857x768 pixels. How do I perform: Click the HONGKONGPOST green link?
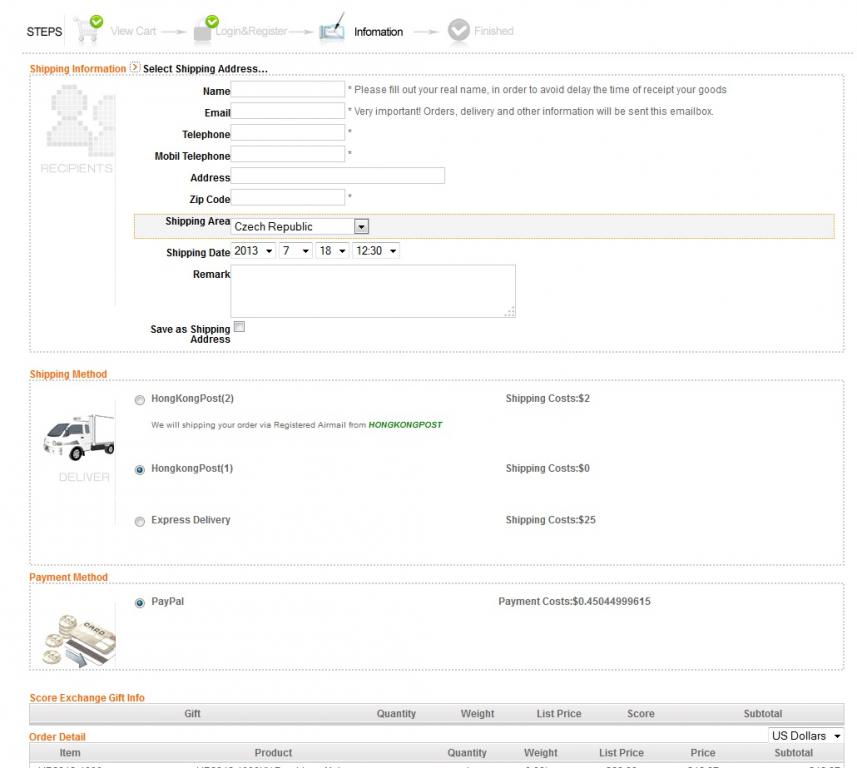(x=405, y=425)
